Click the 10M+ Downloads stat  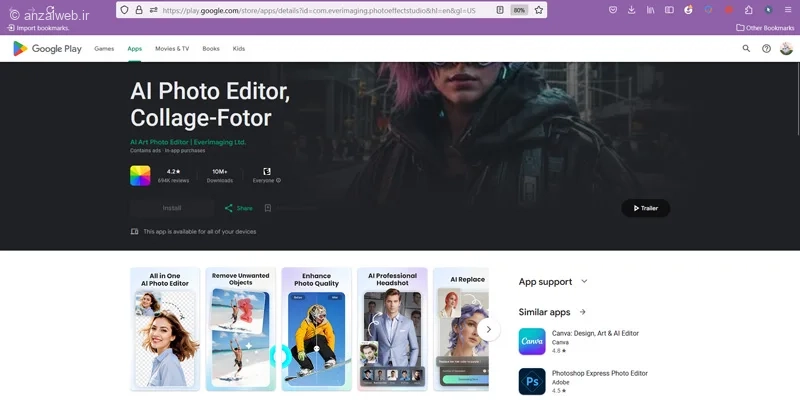tap(220, 176)
